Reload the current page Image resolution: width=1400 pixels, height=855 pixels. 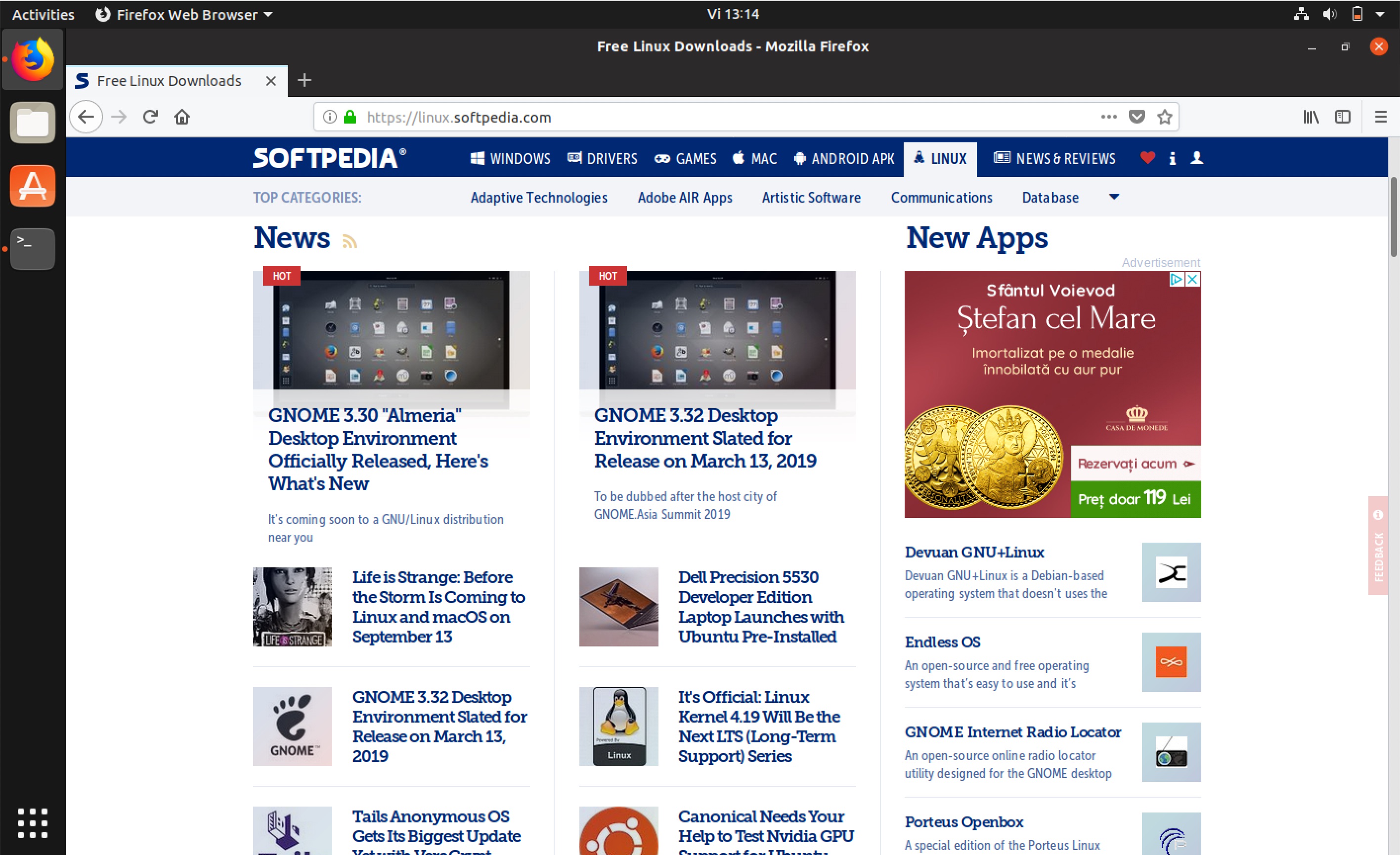[x=151, y=117]
